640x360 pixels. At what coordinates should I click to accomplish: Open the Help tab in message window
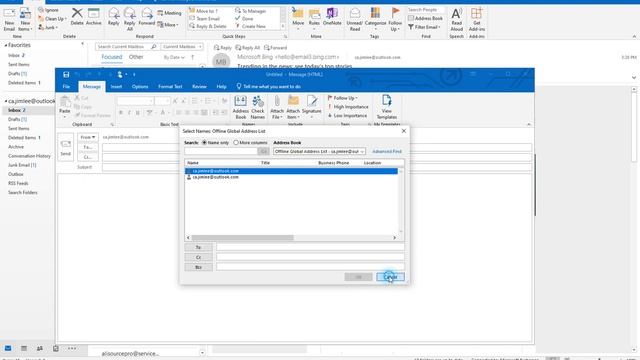[221, 87]
